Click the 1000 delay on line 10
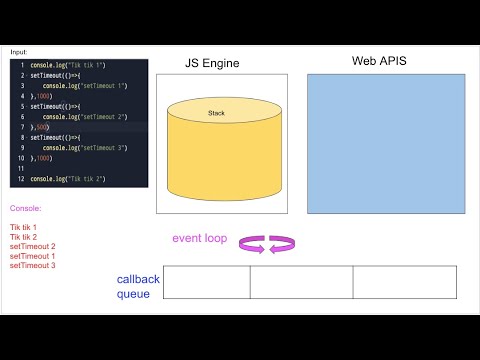480x360 pixels. pos(43,158)
